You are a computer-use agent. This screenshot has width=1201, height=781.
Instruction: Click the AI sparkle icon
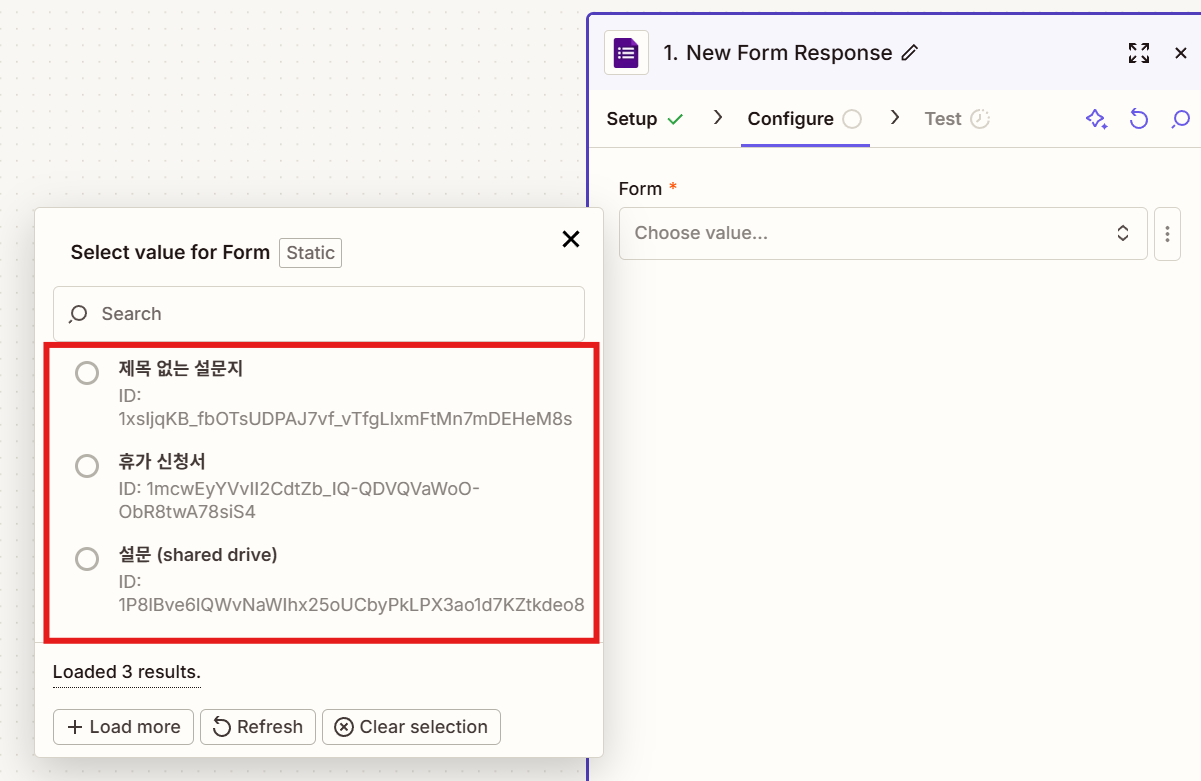pos(1096,119)
